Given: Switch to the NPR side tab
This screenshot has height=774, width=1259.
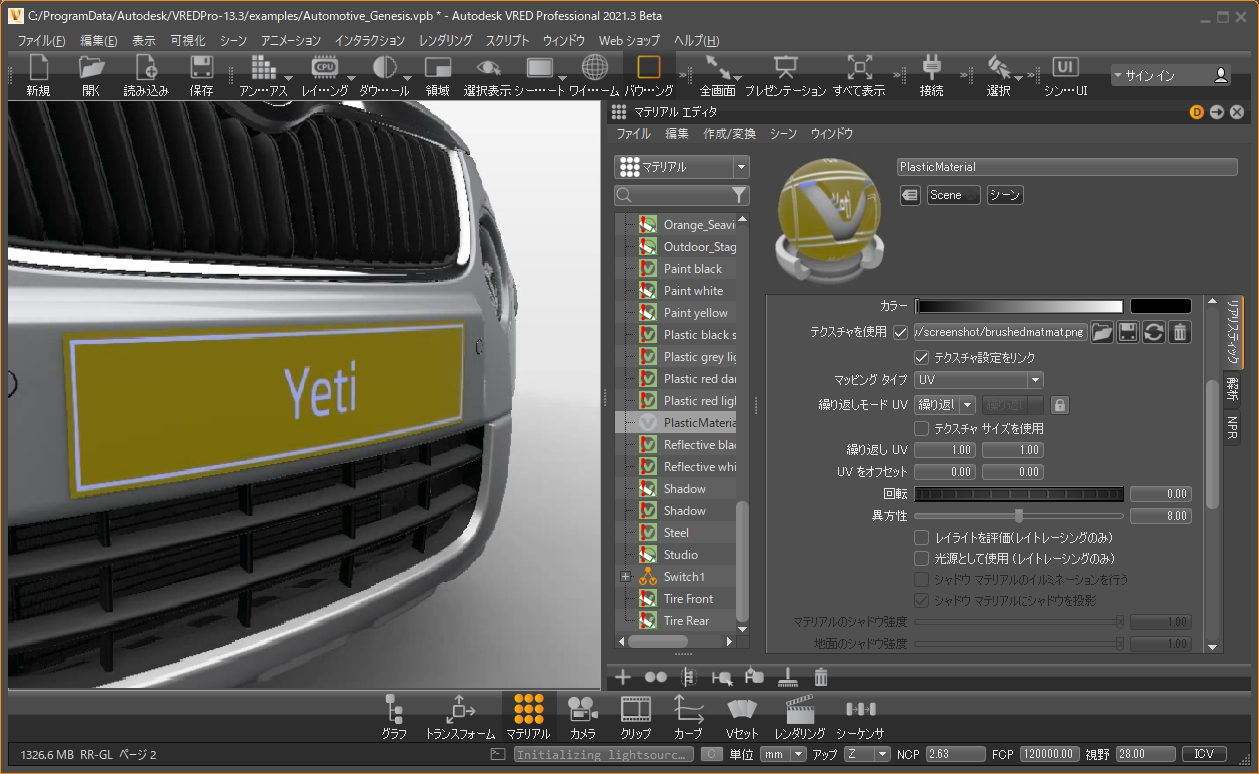Looking at the screenshot, I should 1233,428.
